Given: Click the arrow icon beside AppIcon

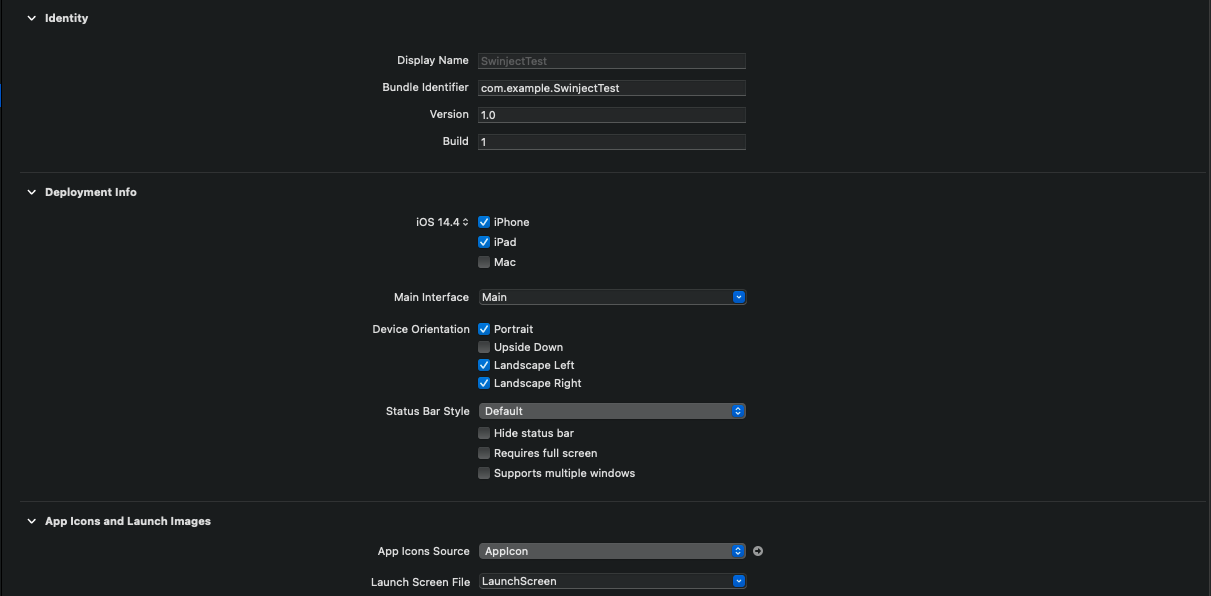Looking at the screenshot, I should point(758,551).
